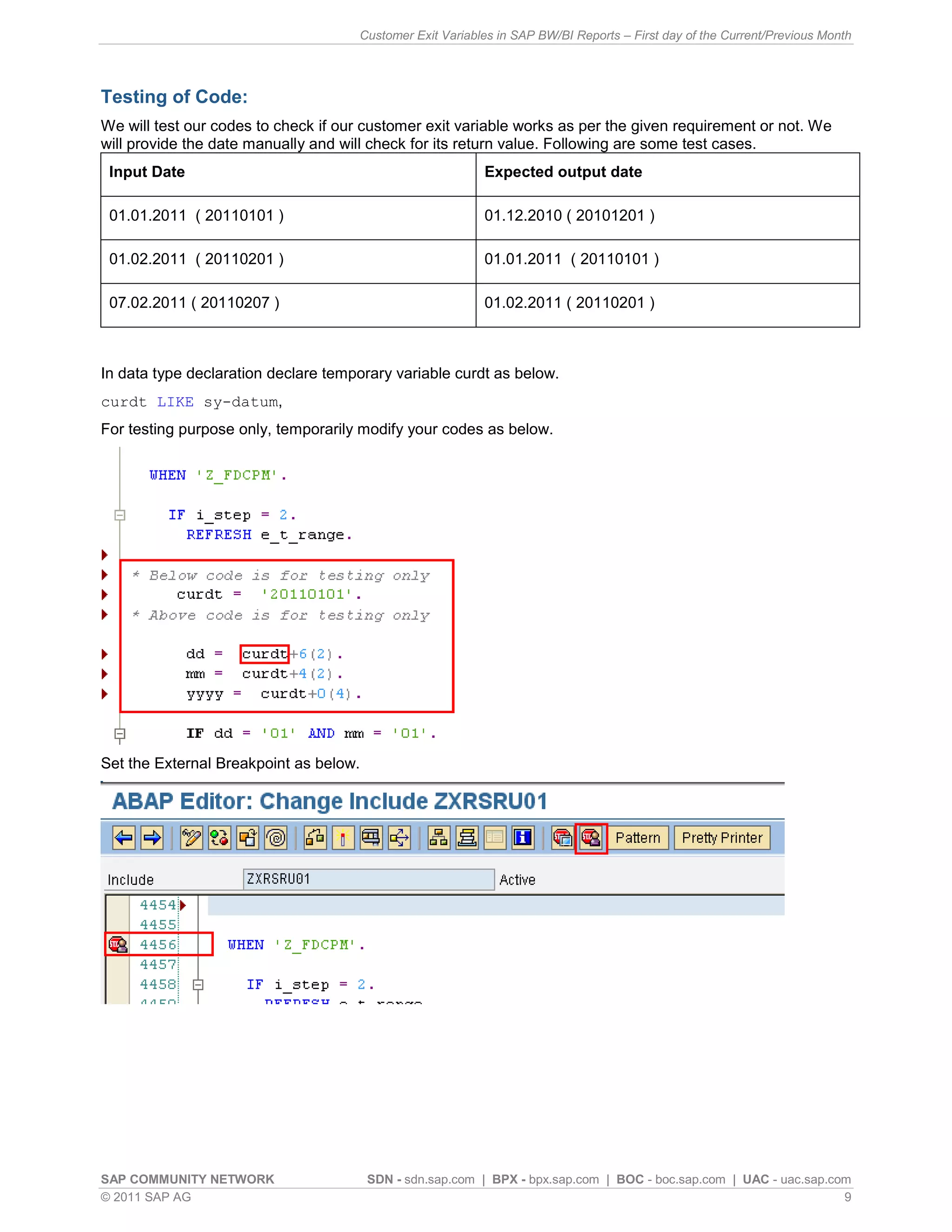Open the sdn.sap.com footer link
Image resolution: width=952 pixels, height=1232 pixels.
439,1179
